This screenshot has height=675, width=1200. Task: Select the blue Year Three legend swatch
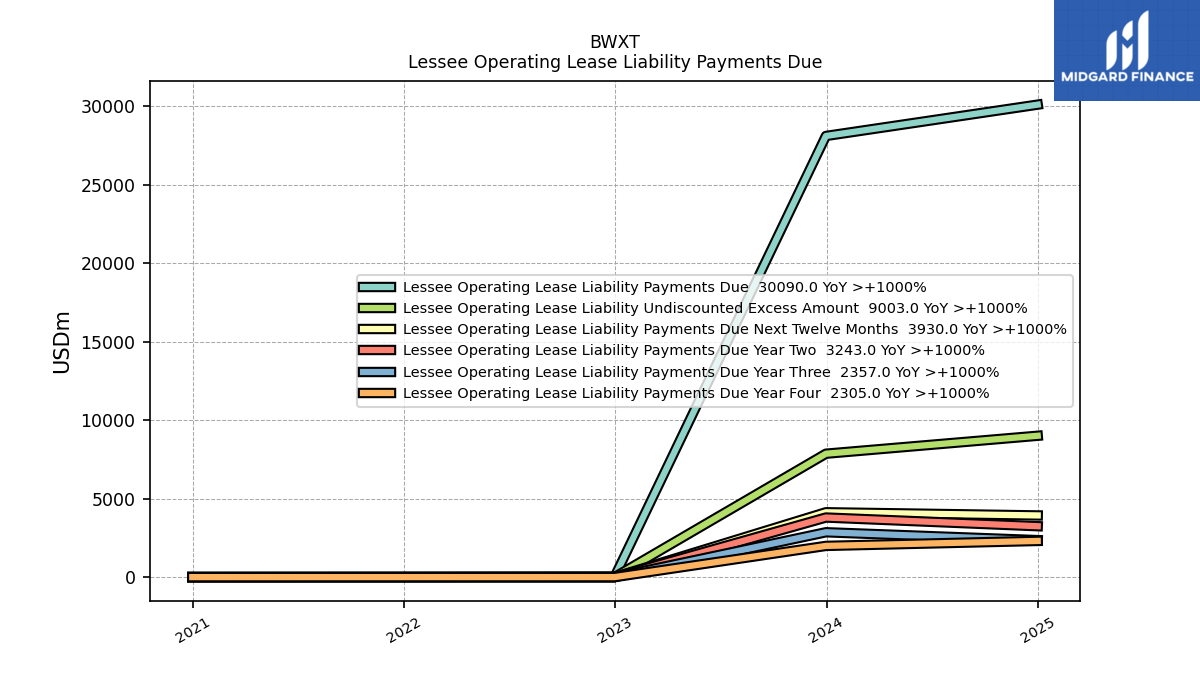377,372
